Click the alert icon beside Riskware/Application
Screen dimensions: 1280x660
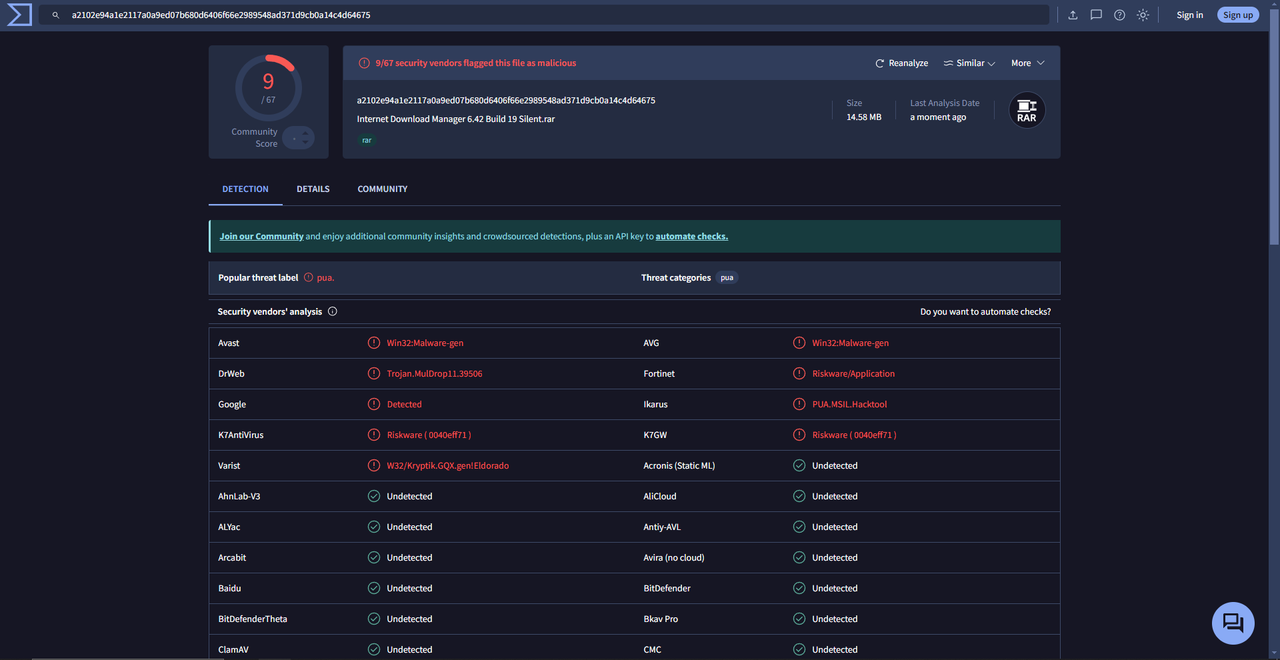(x=799, y=373)
